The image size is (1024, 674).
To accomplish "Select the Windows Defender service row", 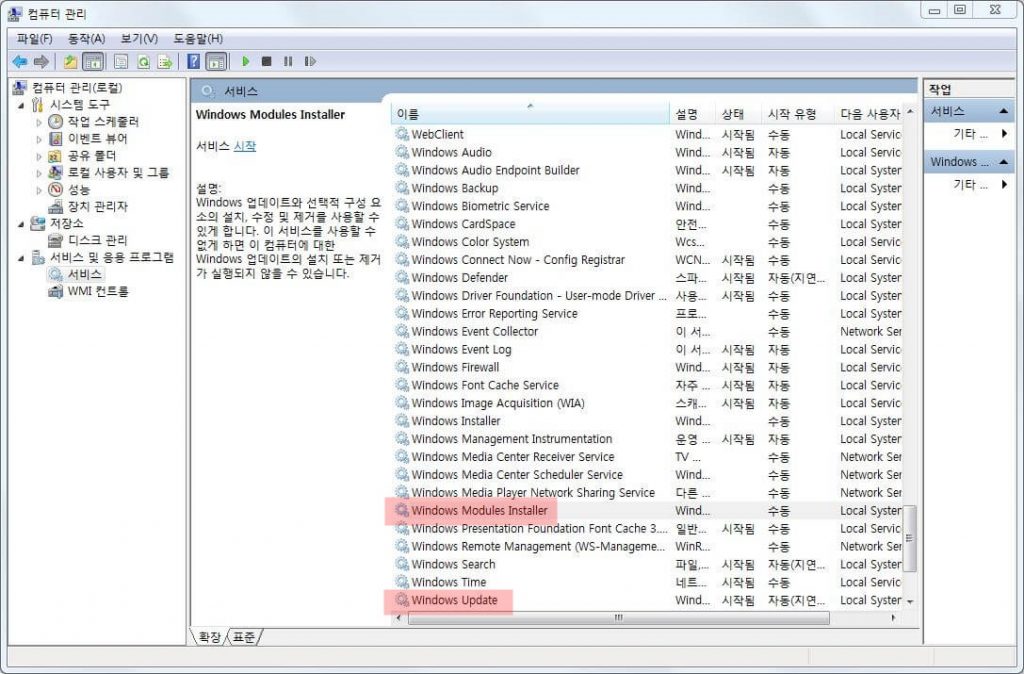I will [648, 278].
